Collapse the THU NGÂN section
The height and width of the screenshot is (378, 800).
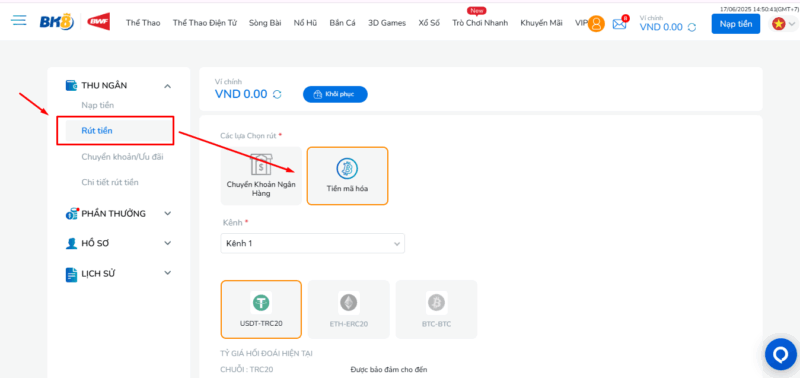[x=167, y=86]
